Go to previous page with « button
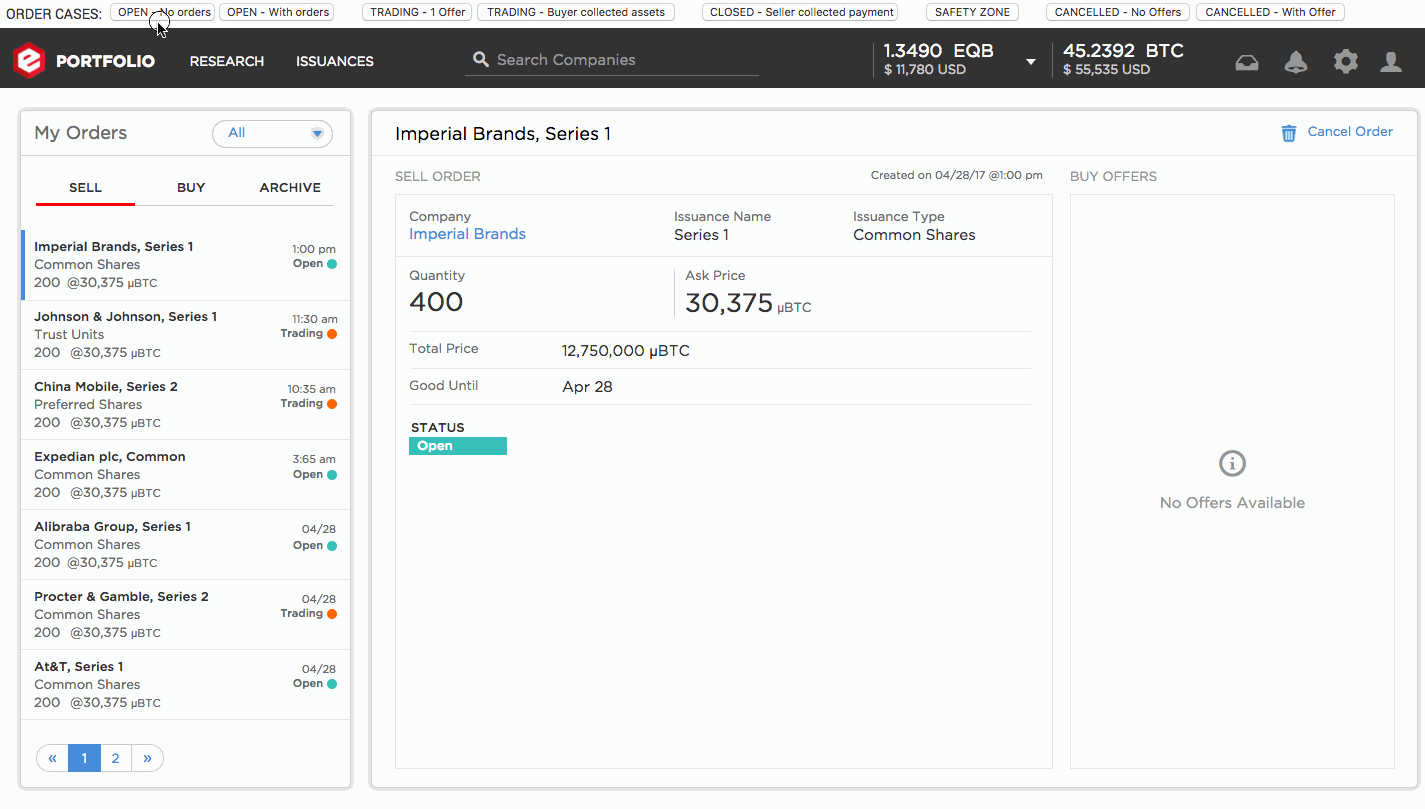The height and width of the screenshot is (809, 1425). 53,758
